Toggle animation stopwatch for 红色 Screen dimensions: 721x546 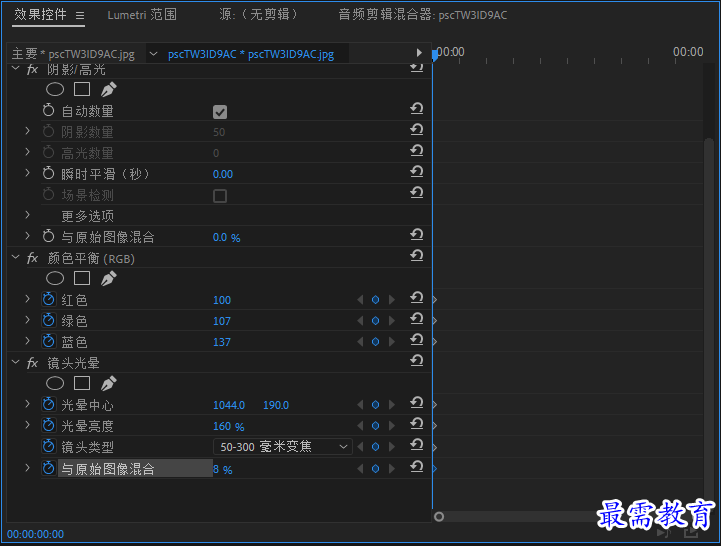pos(48,299)
